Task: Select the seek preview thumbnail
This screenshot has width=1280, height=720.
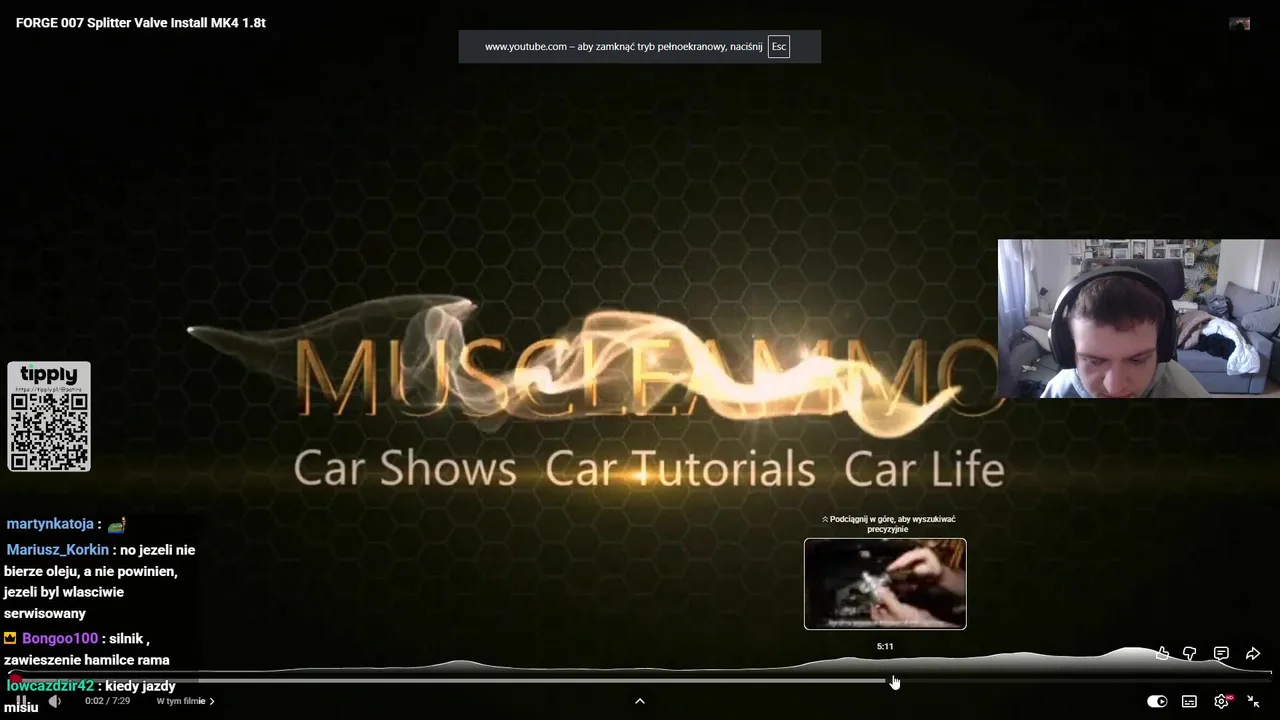Action: point(885,584)
